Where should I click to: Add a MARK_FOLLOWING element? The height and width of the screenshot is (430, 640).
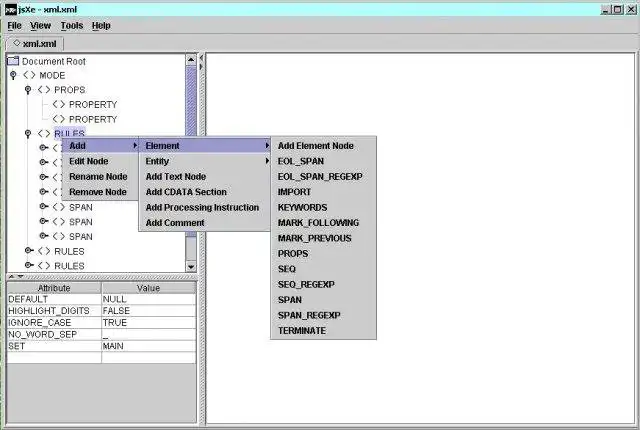click(323, 223)
